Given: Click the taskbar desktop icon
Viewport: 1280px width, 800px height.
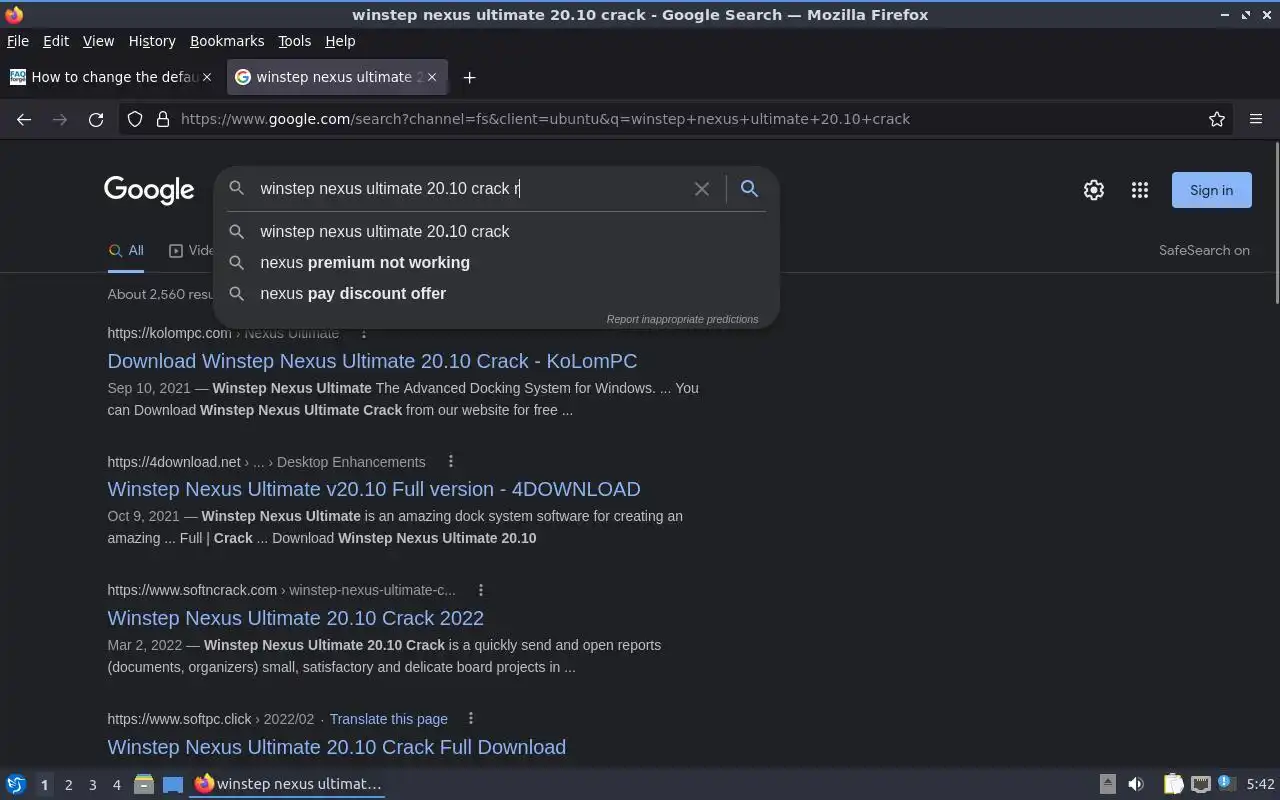Looking at the screenshot, I should point(173,784).
